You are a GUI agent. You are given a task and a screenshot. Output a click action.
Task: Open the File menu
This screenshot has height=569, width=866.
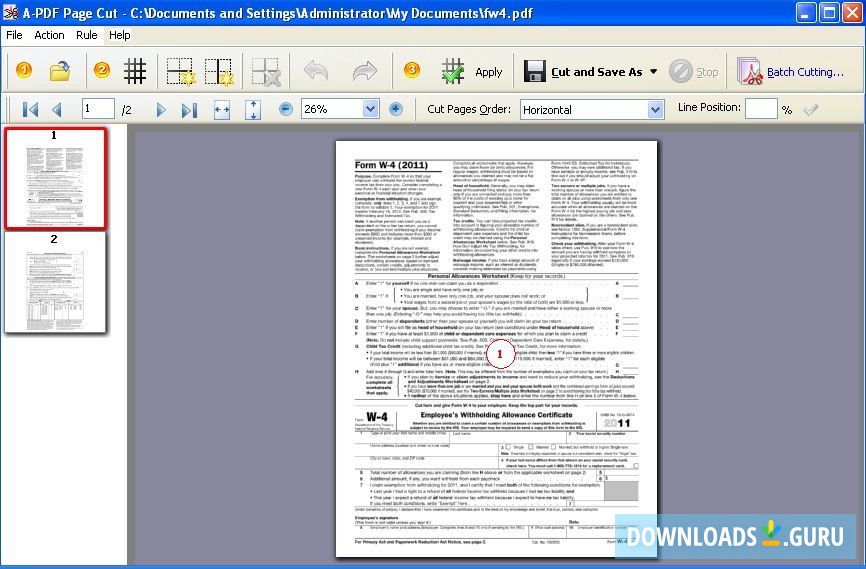tap(14, 35)
